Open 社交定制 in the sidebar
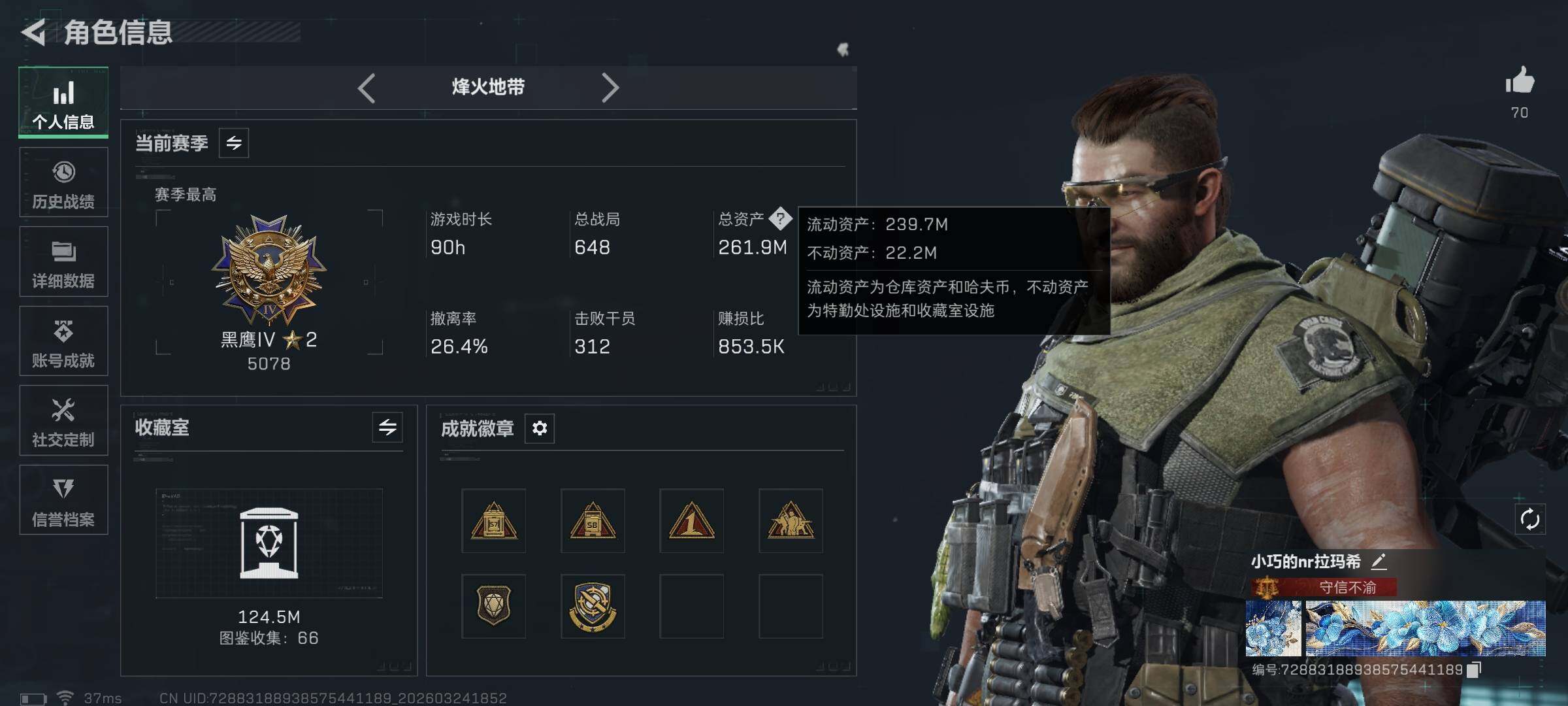This screenshot has width=1568, height=706. 63,420
